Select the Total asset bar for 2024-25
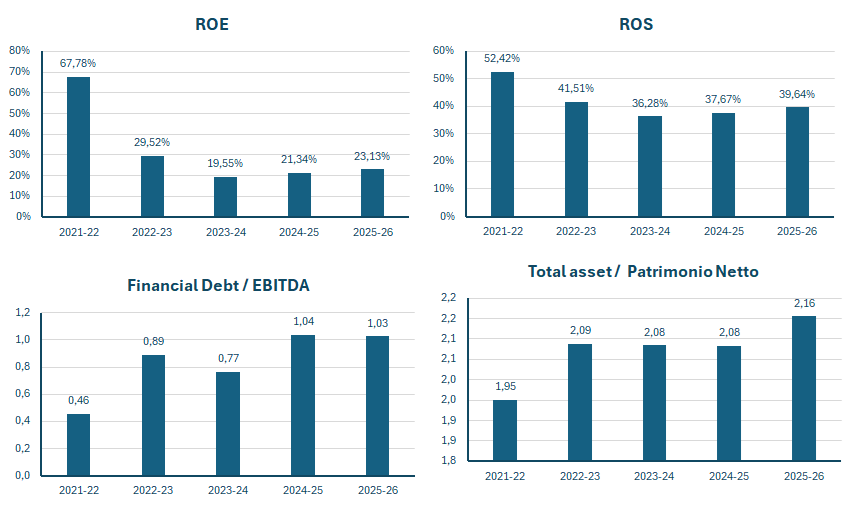 click(729, 404)
